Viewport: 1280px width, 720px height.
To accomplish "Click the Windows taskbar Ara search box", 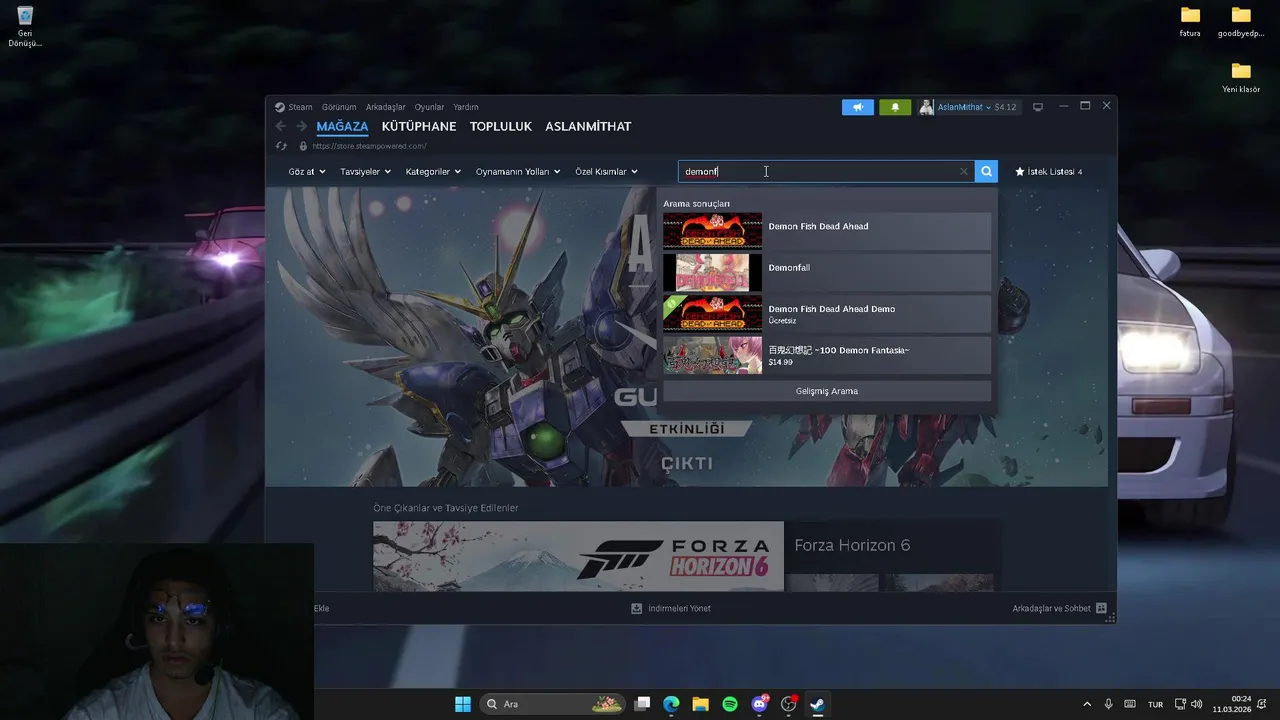I will pyautogui.click(x=552, y=704).
